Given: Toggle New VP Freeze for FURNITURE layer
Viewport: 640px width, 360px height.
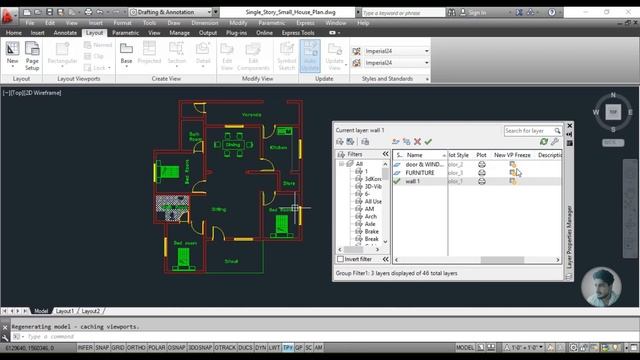Looking at the screenshot, I should [x=513, y=173].
